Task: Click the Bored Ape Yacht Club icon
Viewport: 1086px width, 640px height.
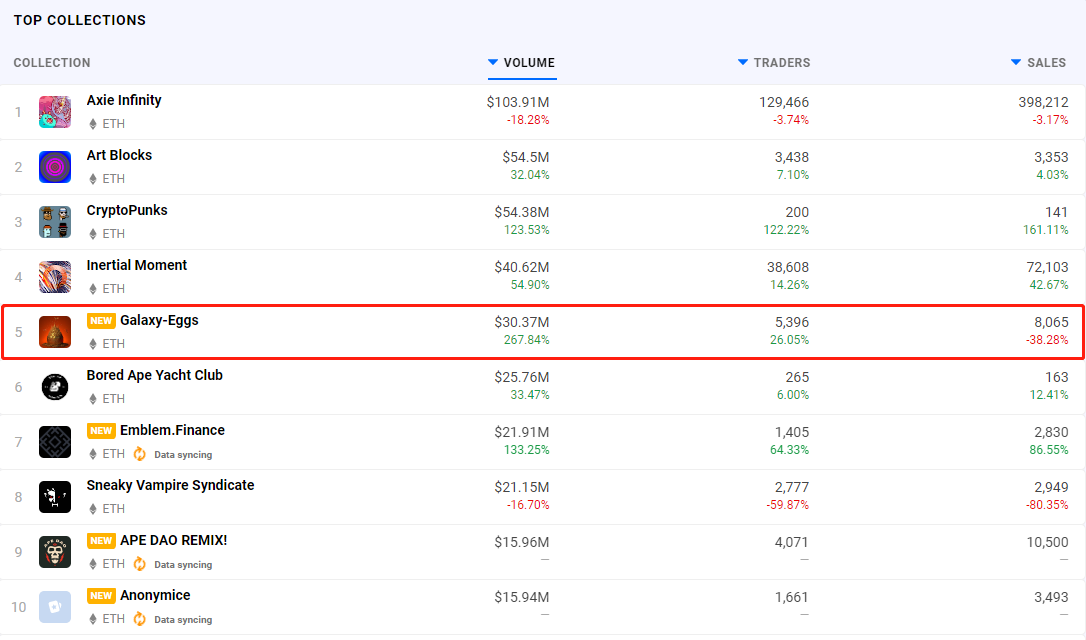Action: pos(55,387)
